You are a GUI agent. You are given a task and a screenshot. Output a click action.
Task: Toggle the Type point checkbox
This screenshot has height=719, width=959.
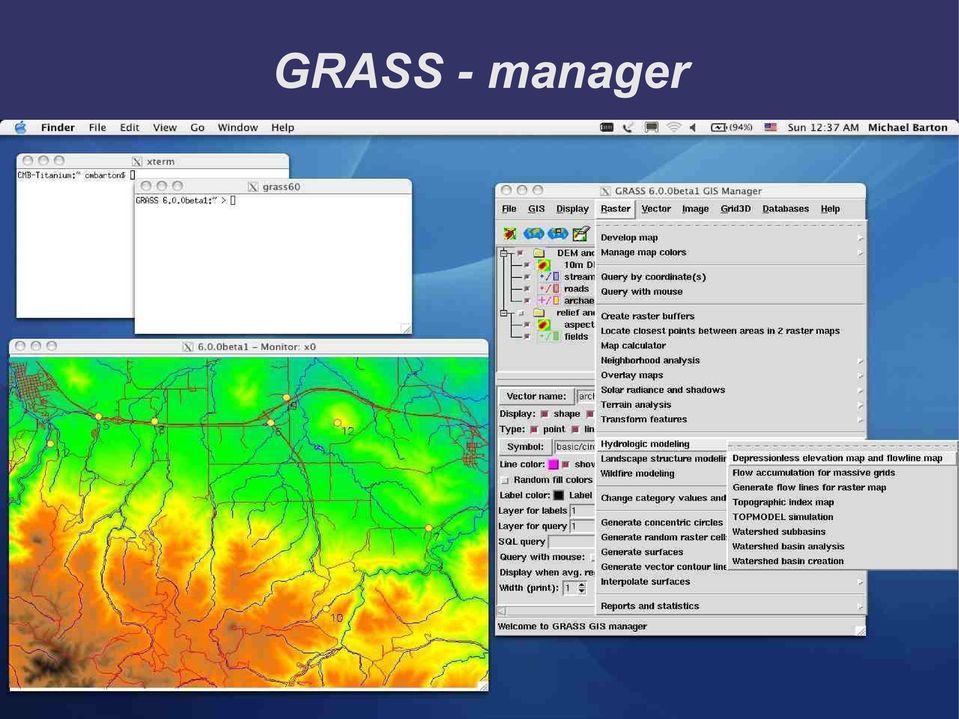pos(534,429)
